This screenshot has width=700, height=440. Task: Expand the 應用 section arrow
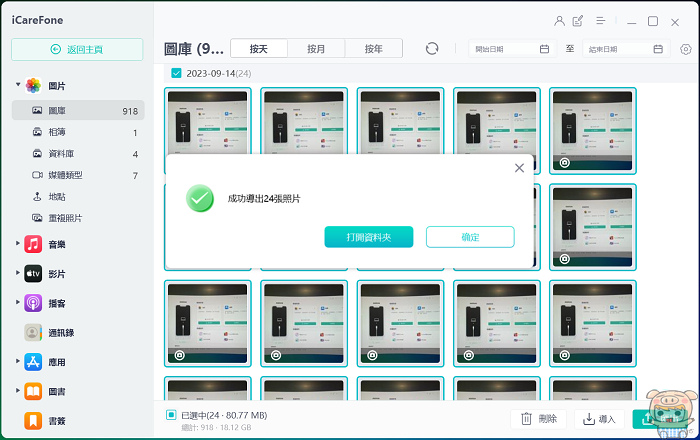pos(18,361)
